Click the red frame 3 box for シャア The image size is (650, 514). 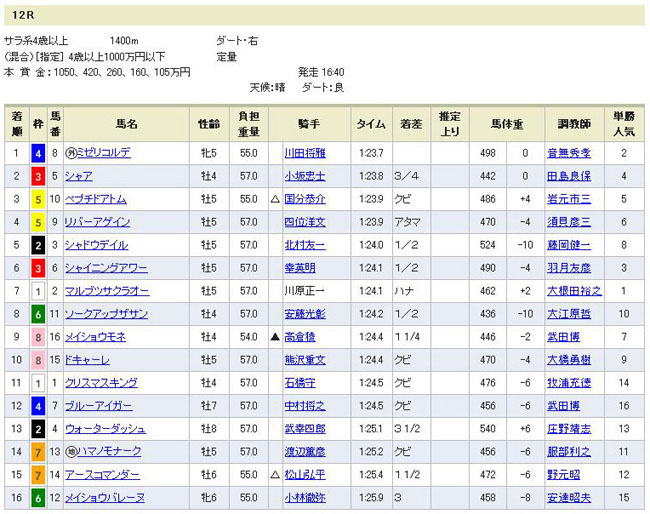[x=37, y=176]
